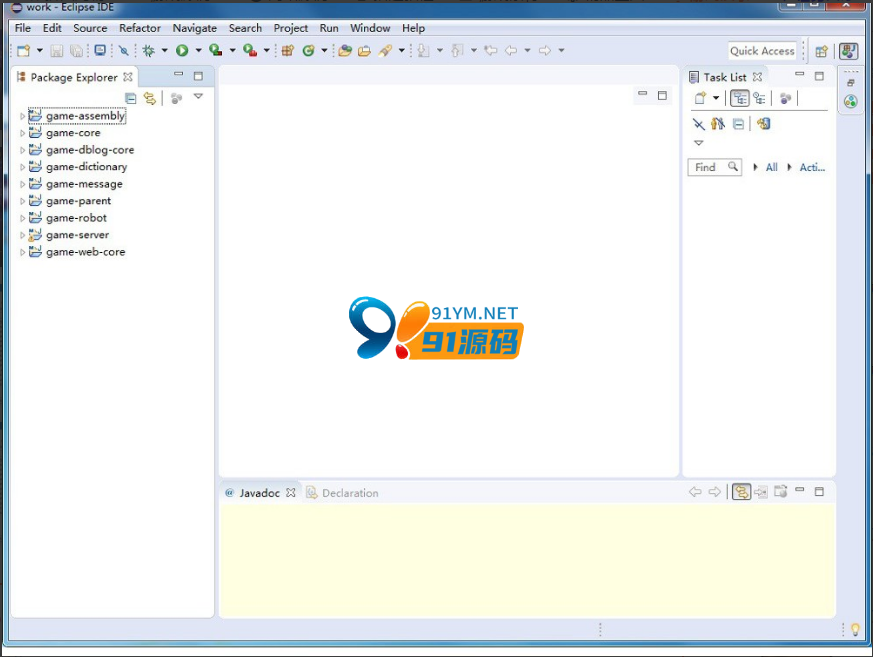
Task: Click the New Java Class icon
Action: 308,51
